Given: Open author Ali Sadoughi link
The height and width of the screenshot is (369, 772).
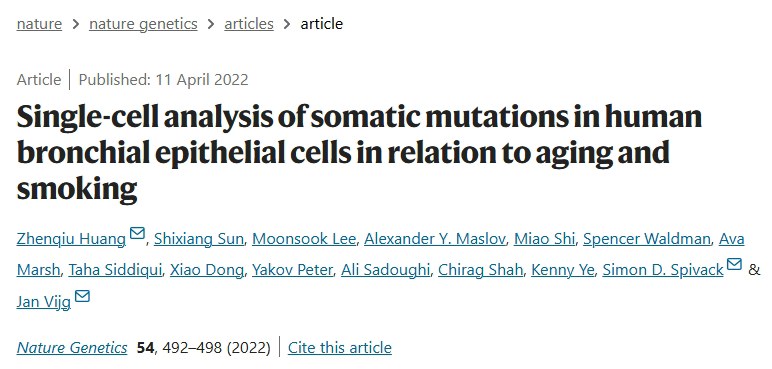Looking at the screenshot, I should pyautogui.click(x=386, y=270).
